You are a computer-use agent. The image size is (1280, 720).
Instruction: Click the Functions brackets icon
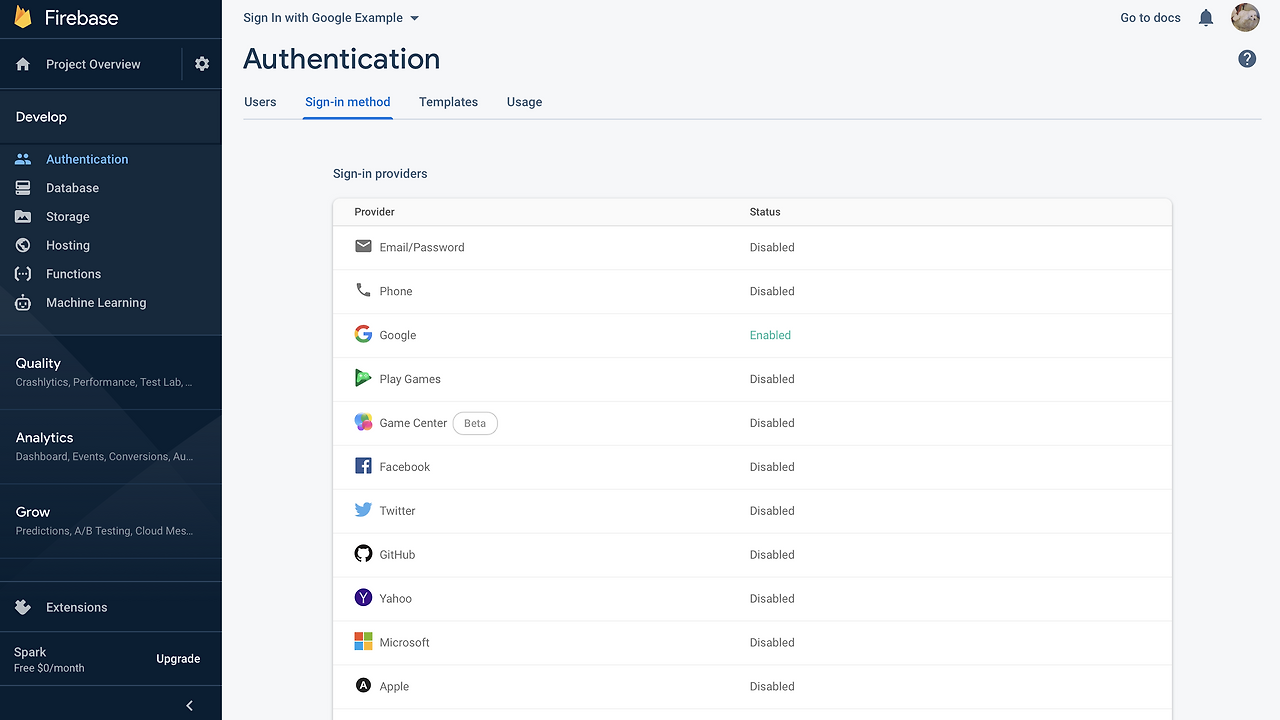23,274
